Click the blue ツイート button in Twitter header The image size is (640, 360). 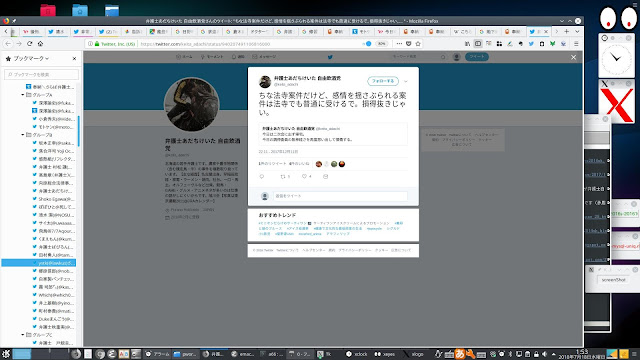point(477,57)
